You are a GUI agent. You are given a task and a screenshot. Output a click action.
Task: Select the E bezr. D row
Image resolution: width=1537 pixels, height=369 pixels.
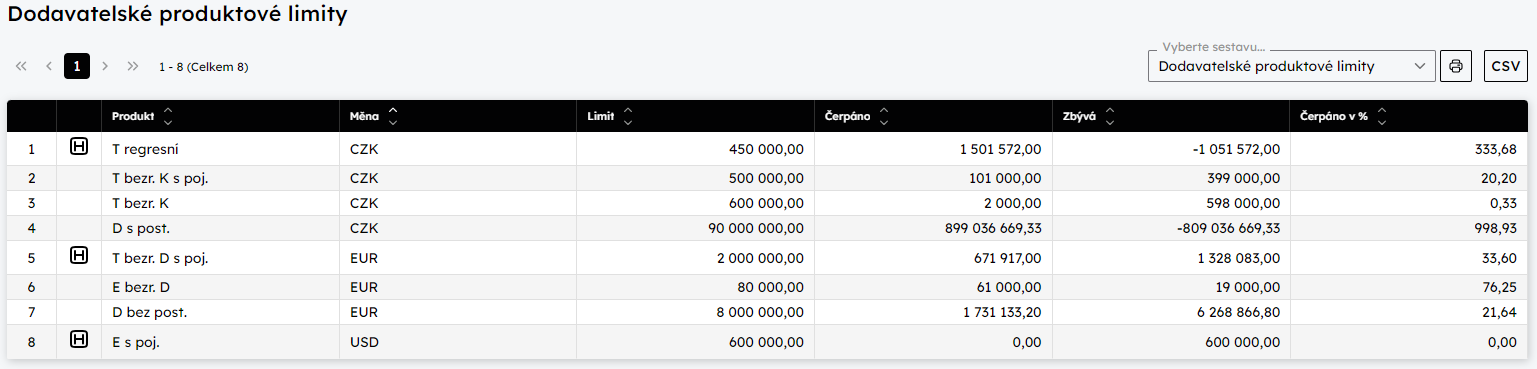(768, 287)
